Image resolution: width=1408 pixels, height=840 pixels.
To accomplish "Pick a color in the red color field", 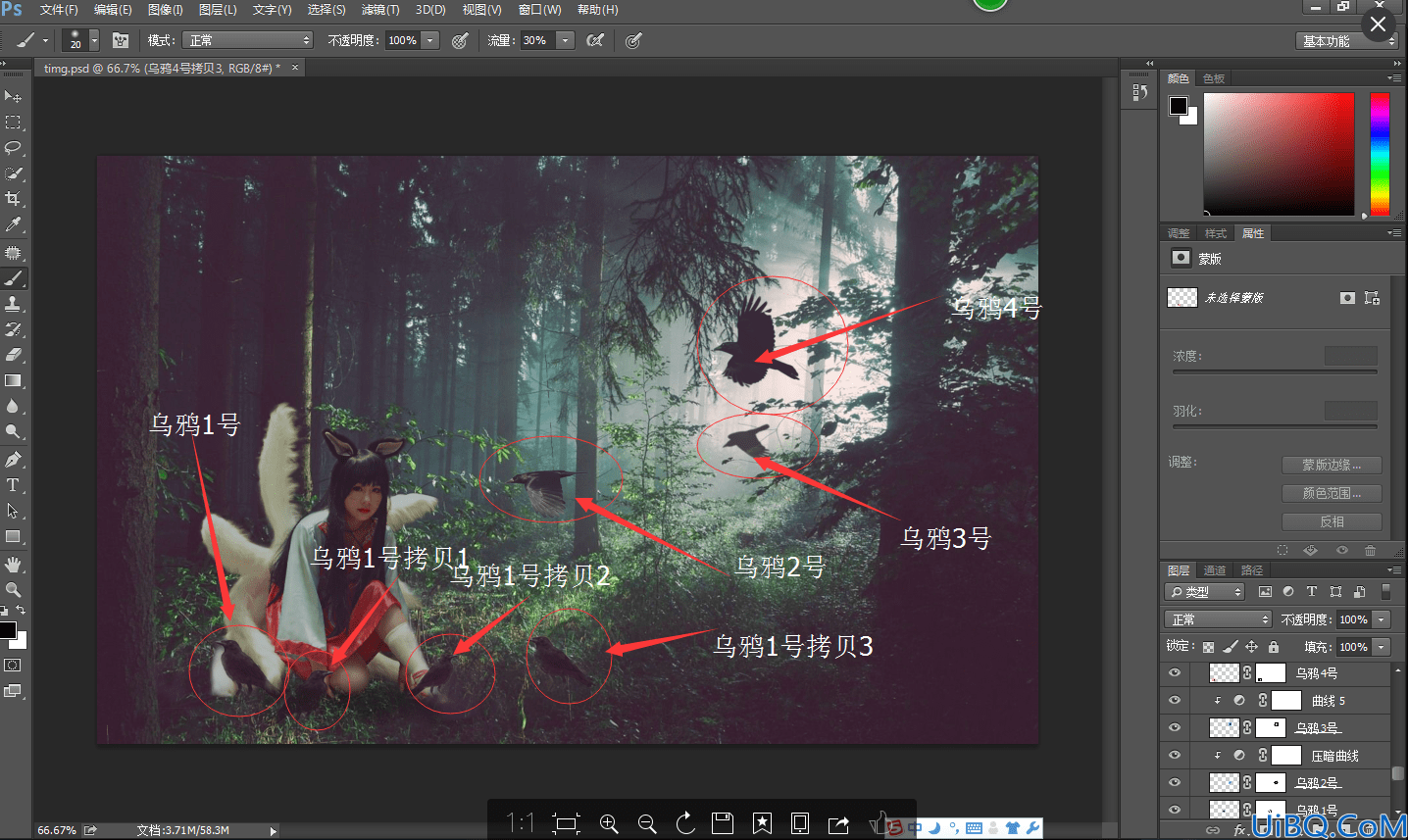I will (1279, 154).
